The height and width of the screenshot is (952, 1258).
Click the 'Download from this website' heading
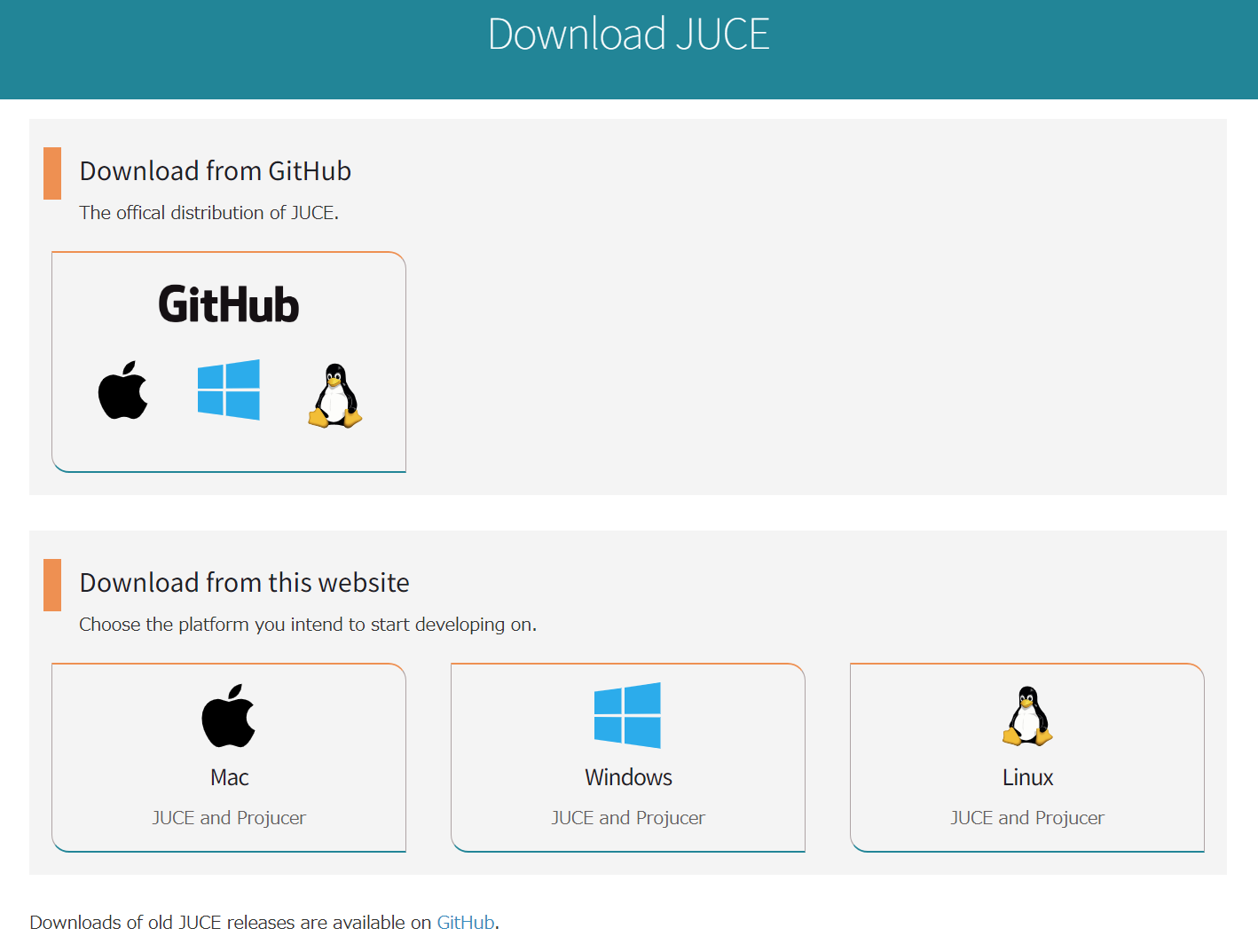[245, 583]
